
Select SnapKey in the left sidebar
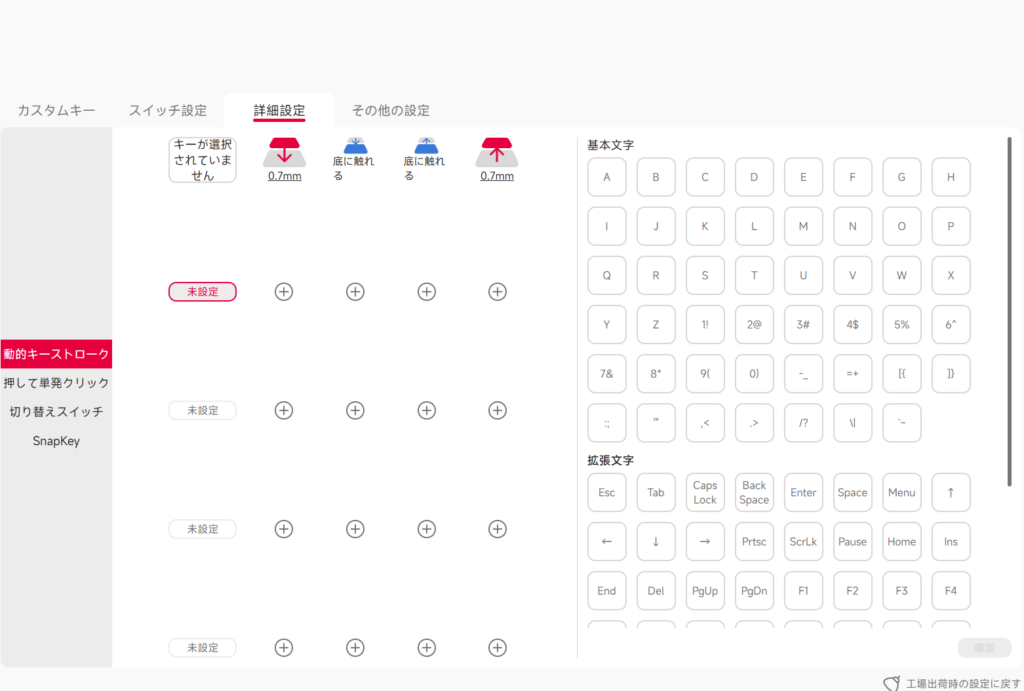click(56, 441)
